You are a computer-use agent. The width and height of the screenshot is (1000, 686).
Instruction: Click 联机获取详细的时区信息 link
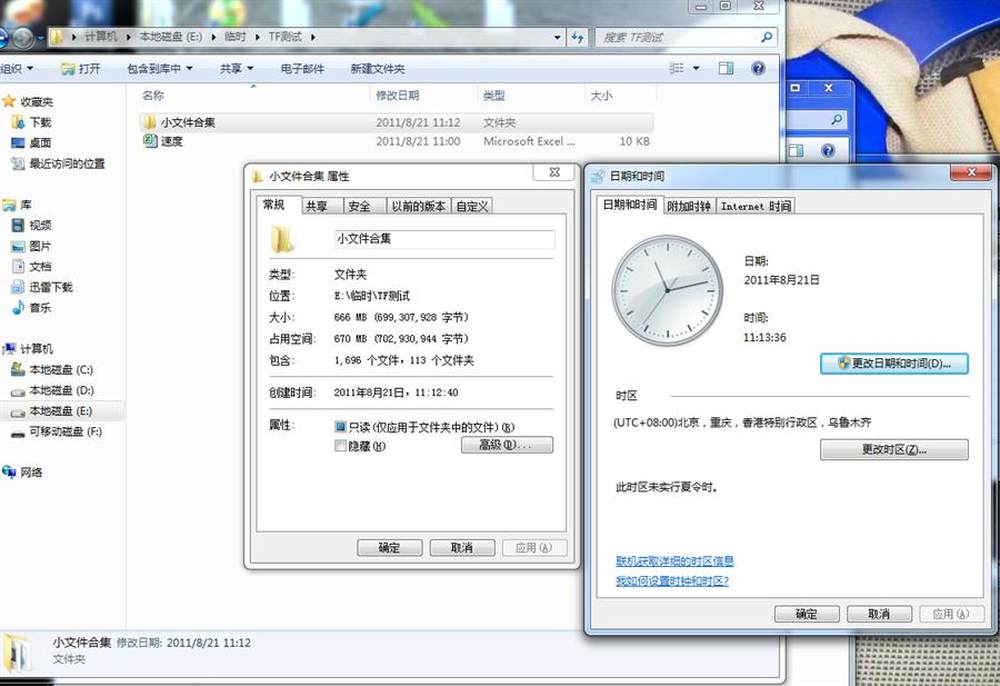pyautogui.click(x=675, y=561)
